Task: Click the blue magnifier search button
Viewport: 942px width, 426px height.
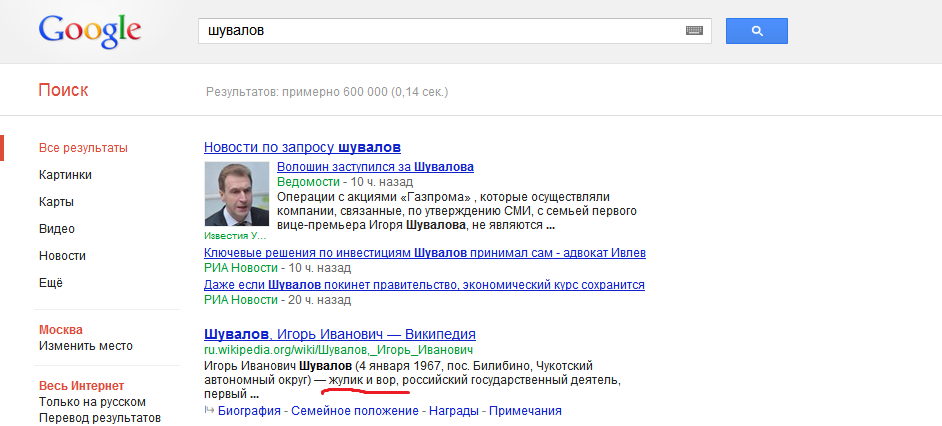Action: point(756,31)
